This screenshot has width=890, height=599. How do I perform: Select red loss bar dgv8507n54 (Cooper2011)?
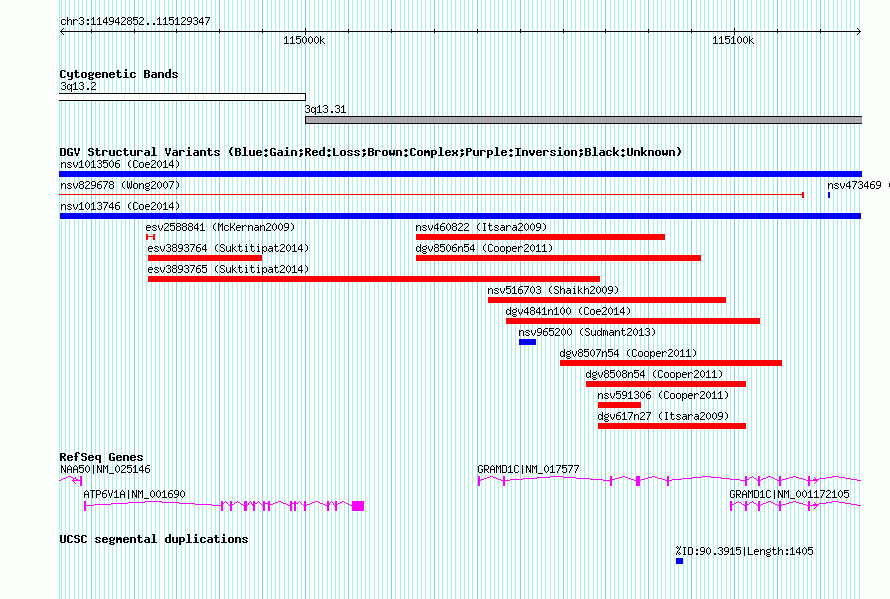(x=671, y=363)
